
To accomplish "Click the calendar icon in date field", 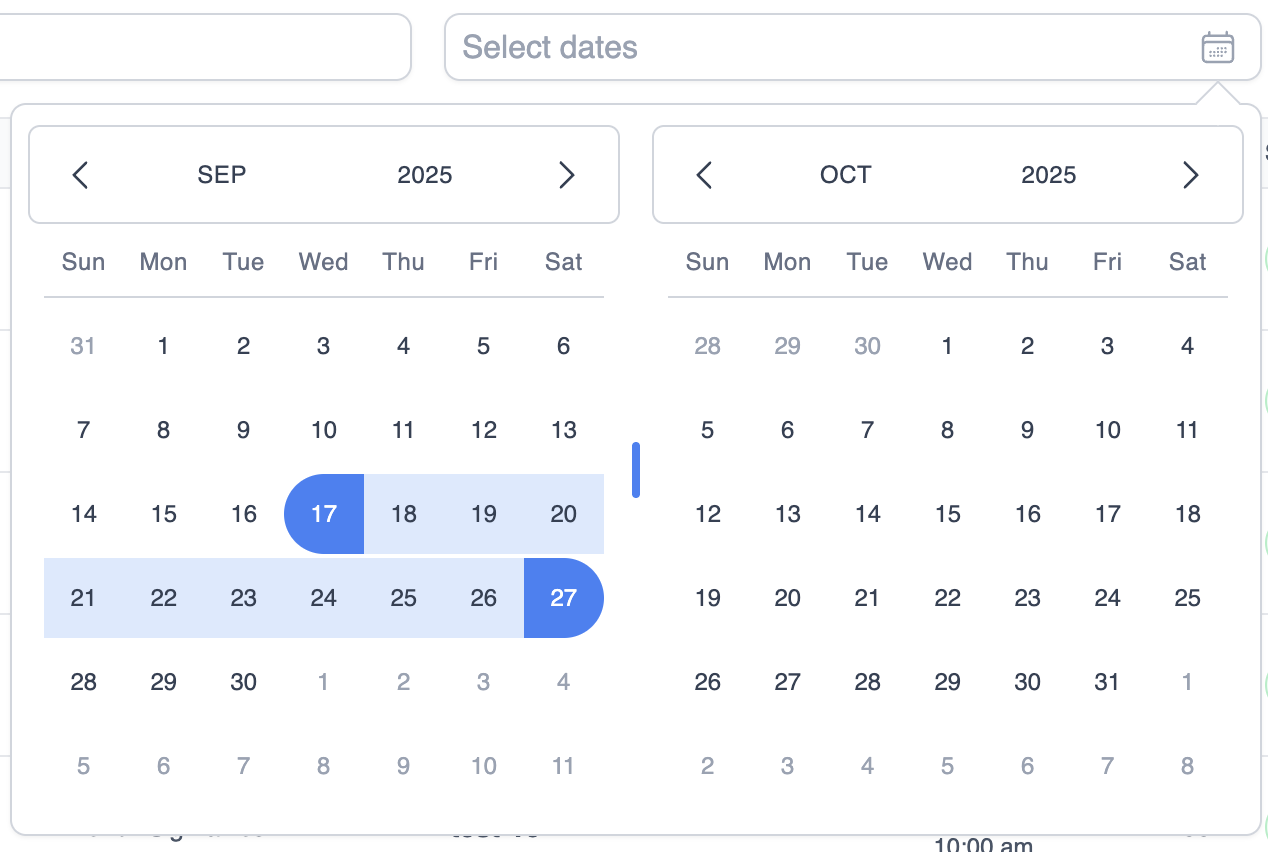I will pos(1217,47).
